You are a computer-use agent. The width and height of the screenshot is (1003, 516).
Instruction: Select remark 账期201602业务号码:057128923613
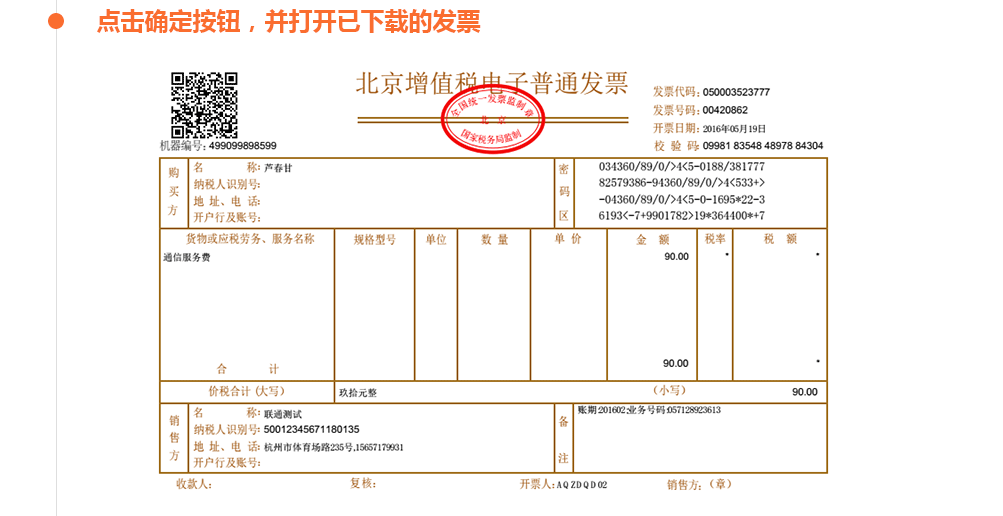click(x=649, y=410)
